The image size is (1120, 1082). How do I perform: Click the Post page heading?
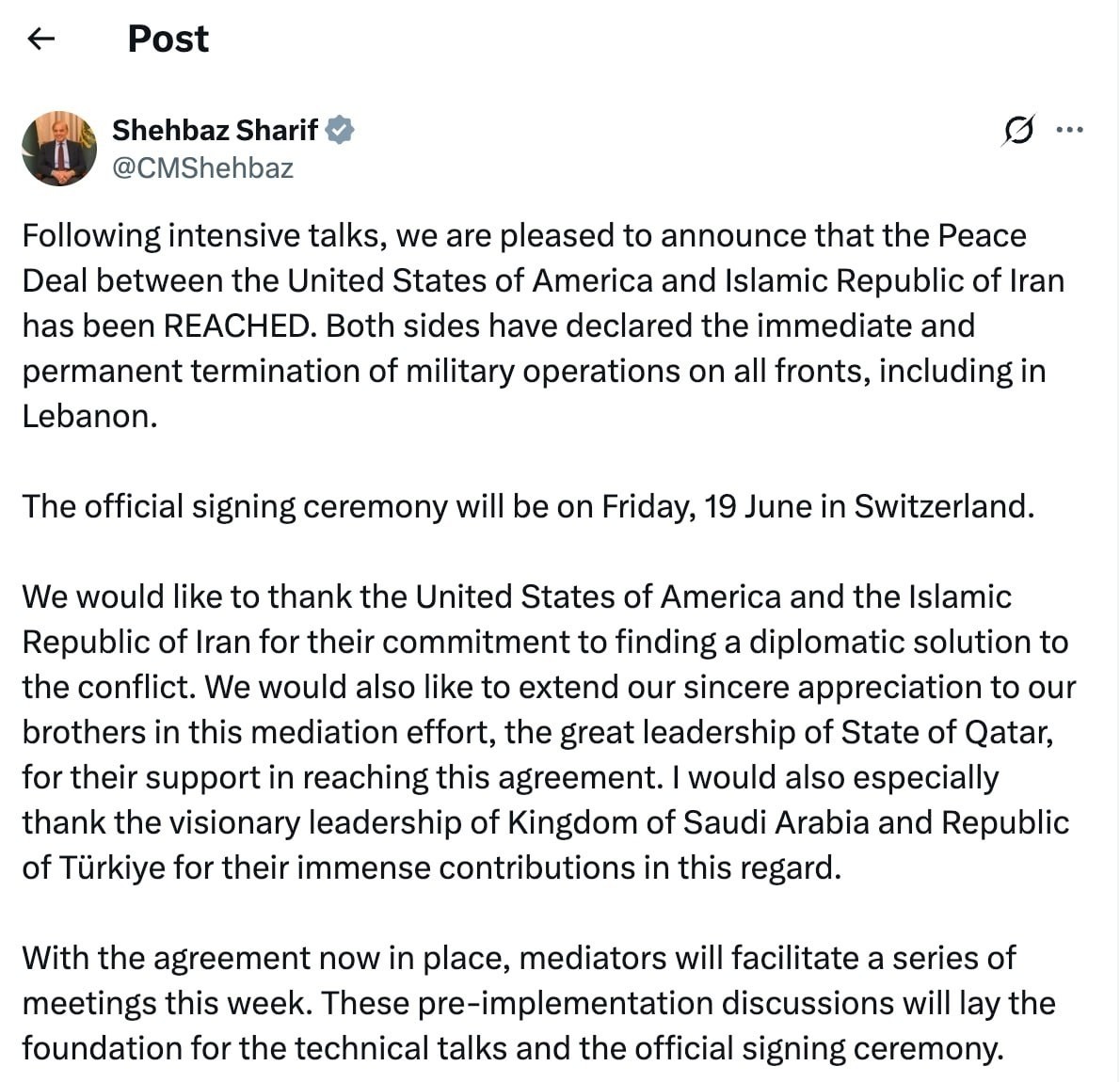(168, 39)
